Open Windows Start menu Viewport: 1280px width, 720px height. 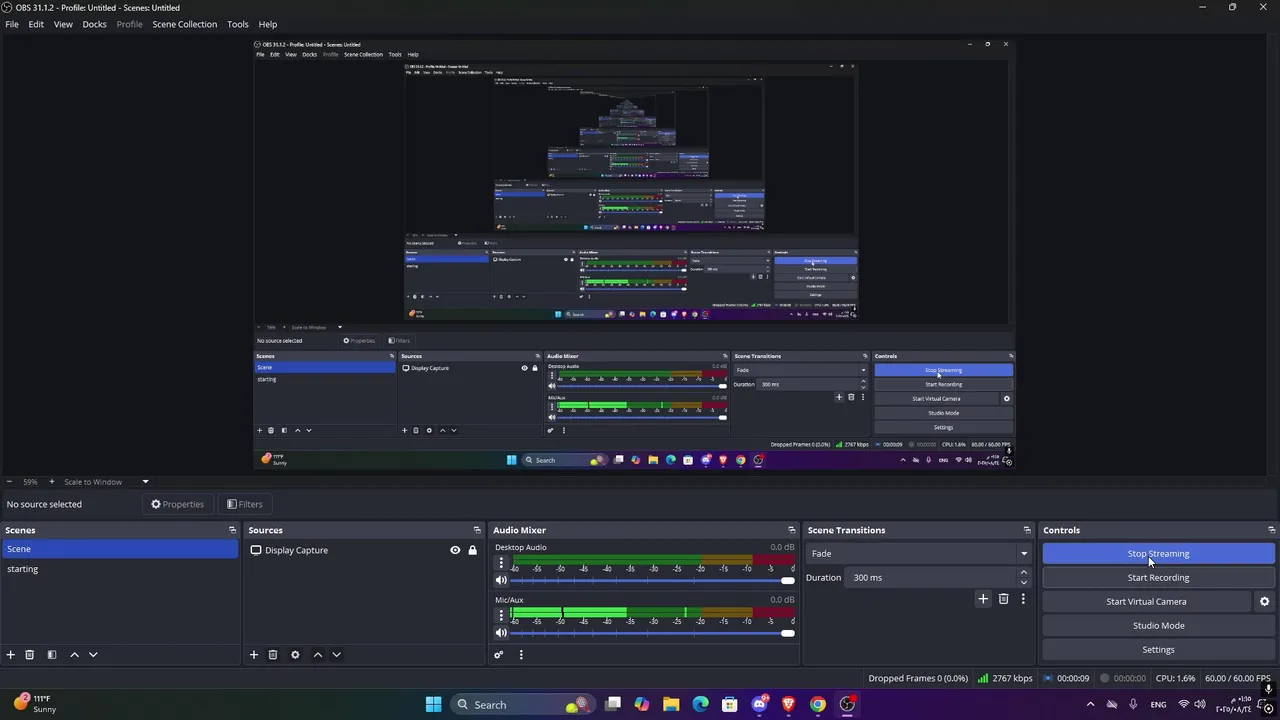[434, 705]
